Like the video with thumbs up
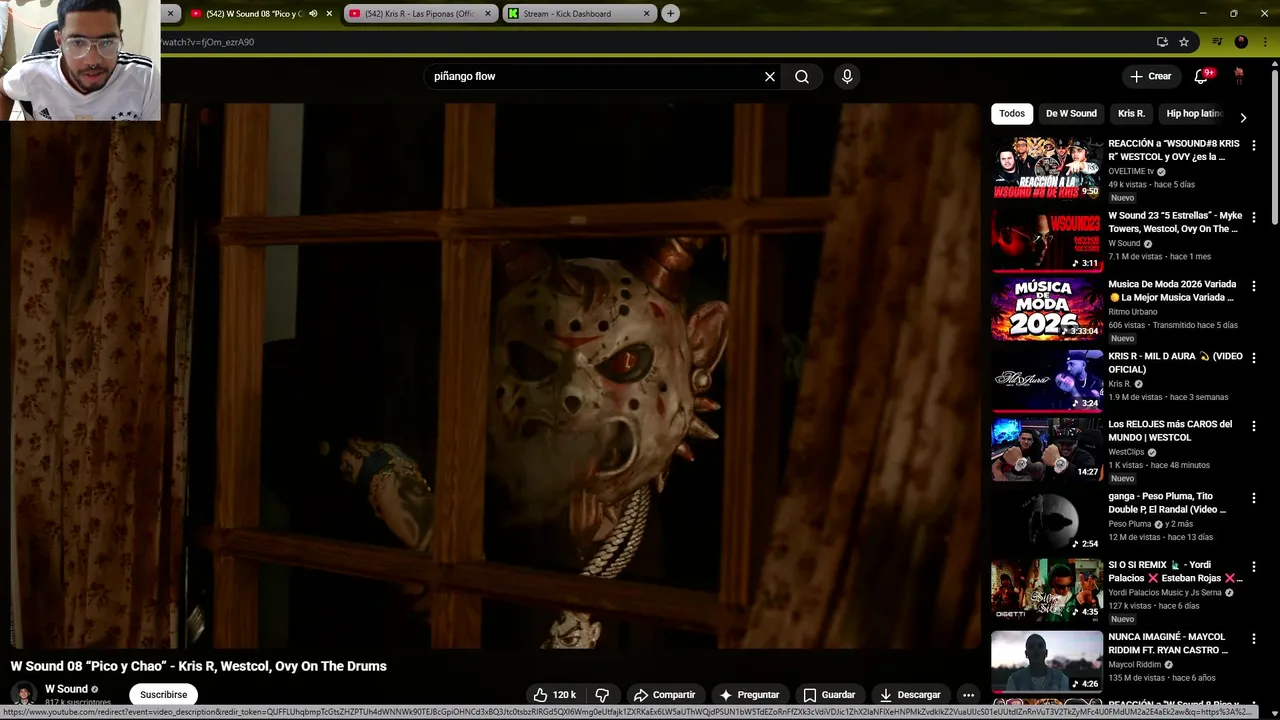1280x720 pixels. [554, 695]
